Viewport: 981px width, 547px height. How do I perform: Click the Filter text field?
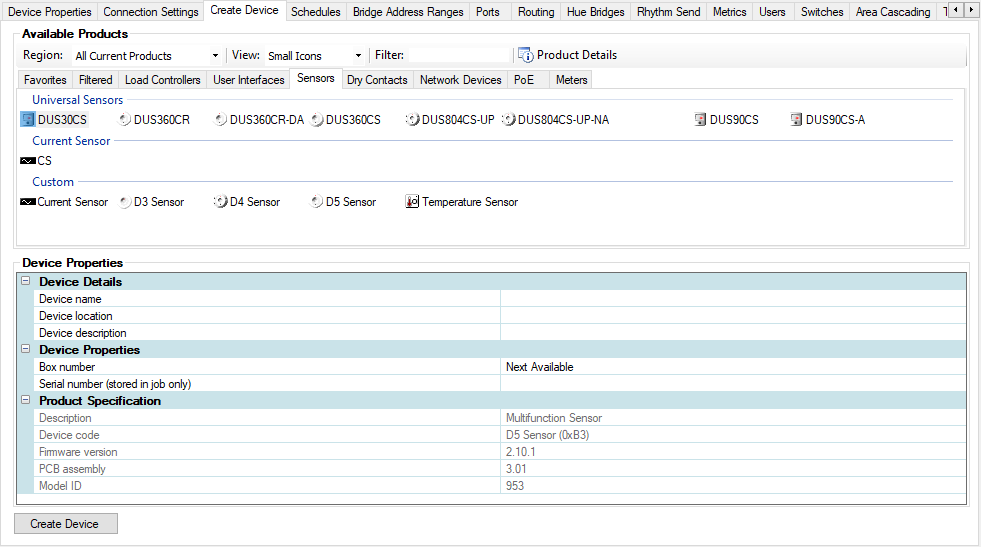pos(460,55)
